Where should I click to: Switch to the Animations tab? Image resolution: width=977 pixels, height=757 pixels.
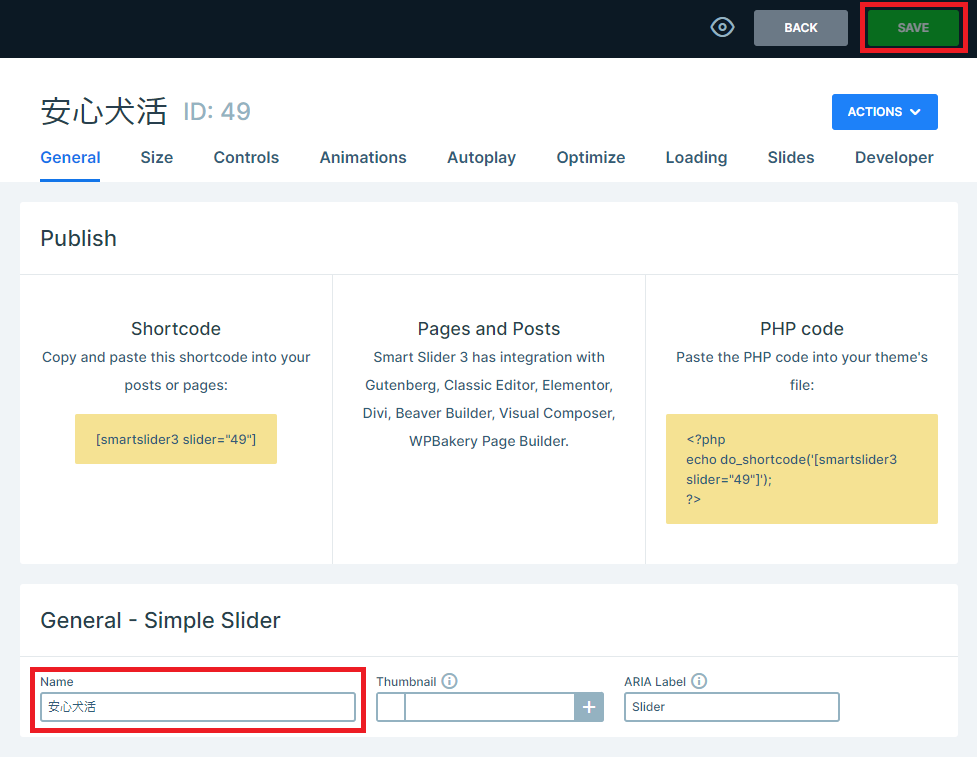pos(363,157)
